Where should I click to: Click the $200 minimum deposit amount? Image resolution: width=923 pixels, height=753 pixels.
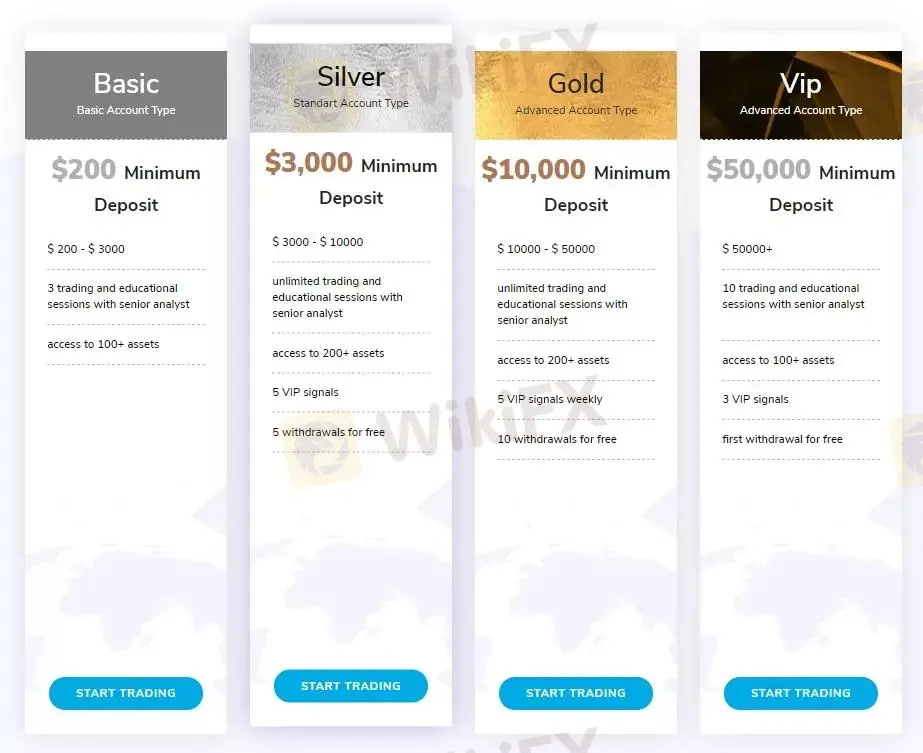84,170
